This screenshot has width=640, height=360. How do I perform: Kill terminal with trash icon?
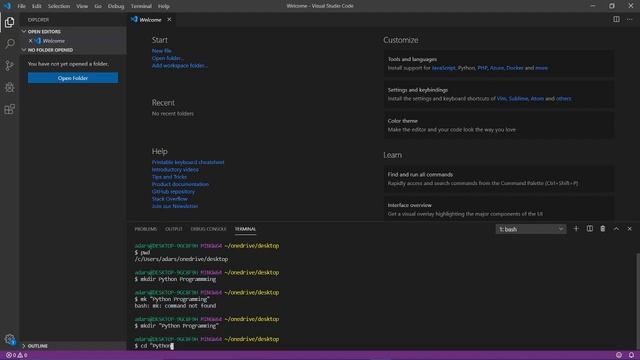(x=602, y=229)
